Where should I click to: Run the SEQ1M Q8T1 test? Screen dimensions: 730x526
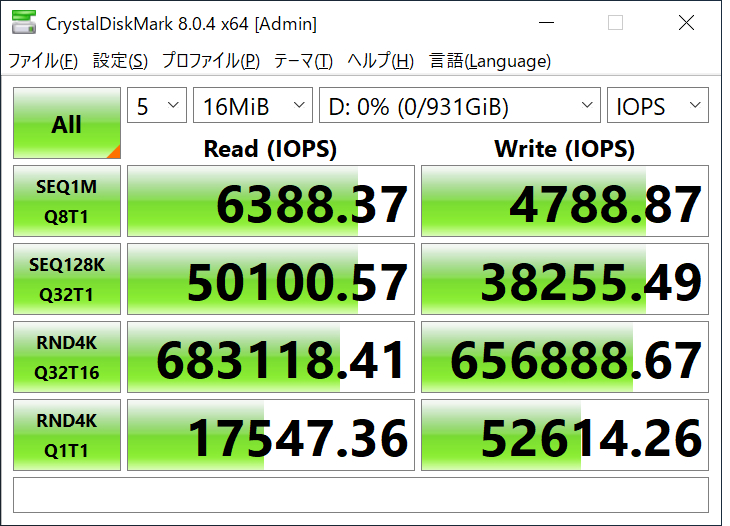click(67, 201)
